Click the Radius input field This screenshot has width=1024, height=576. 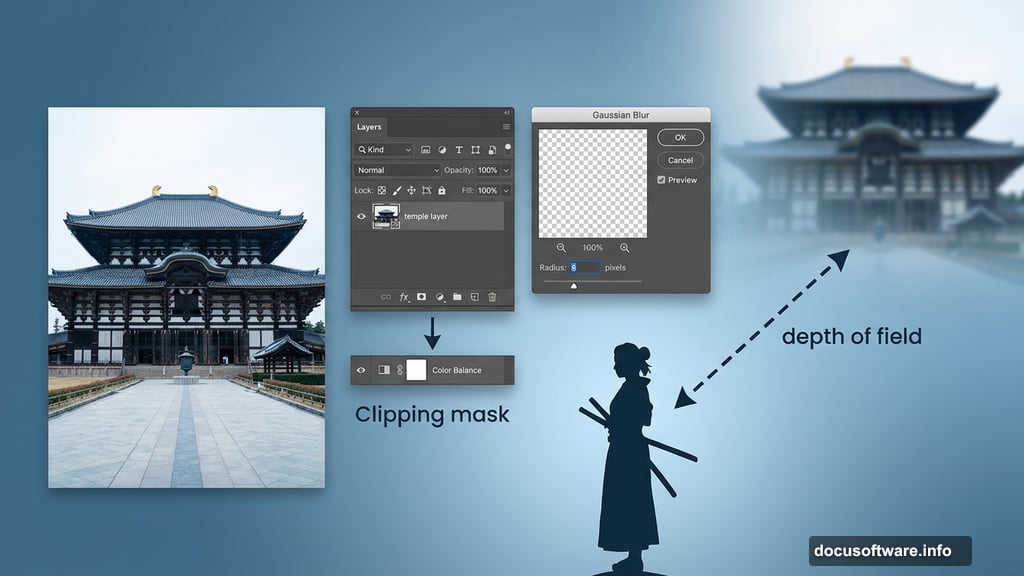pyautogui.click(x=588, y=268)
